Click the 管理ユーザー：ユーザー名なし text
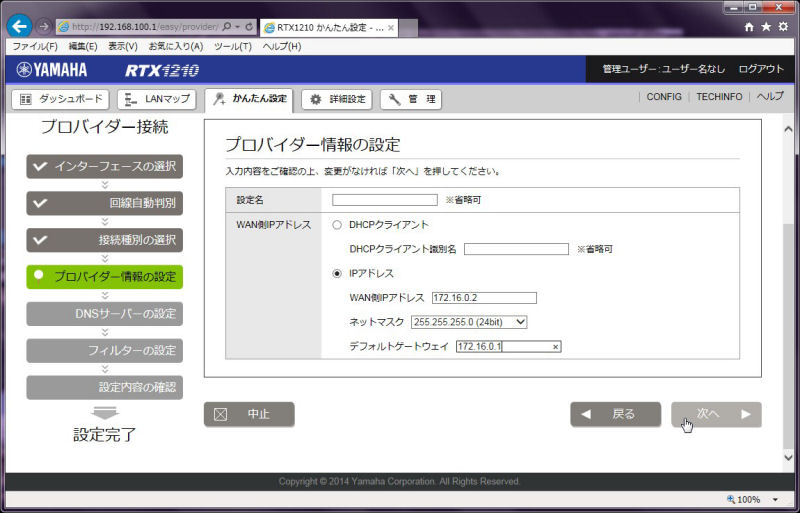This screenshot has height=513, width=800. tap(664, 69)
